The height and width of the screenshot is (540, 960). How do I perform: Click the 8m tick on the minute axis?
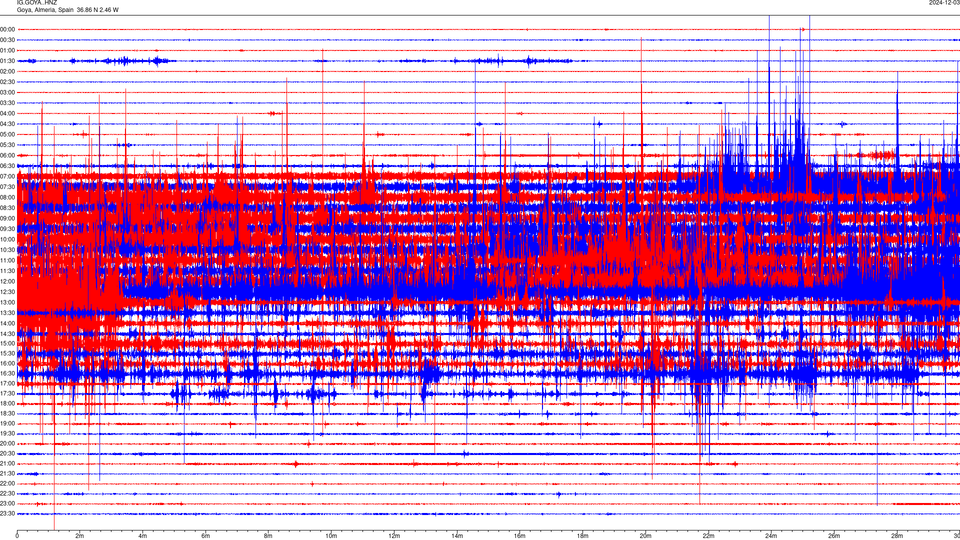268,536
